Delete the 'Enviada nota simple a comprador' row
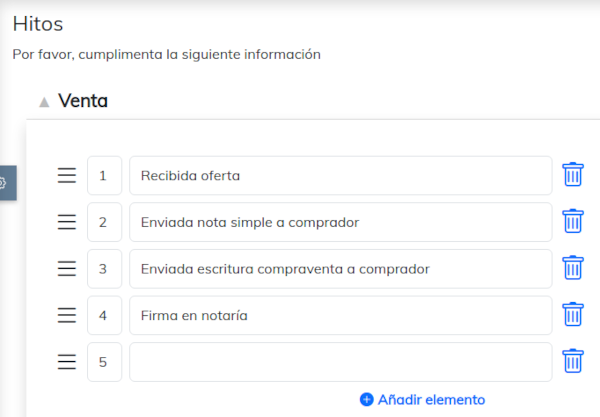Viewport: 600px width, 417px height. coord(572,222)
